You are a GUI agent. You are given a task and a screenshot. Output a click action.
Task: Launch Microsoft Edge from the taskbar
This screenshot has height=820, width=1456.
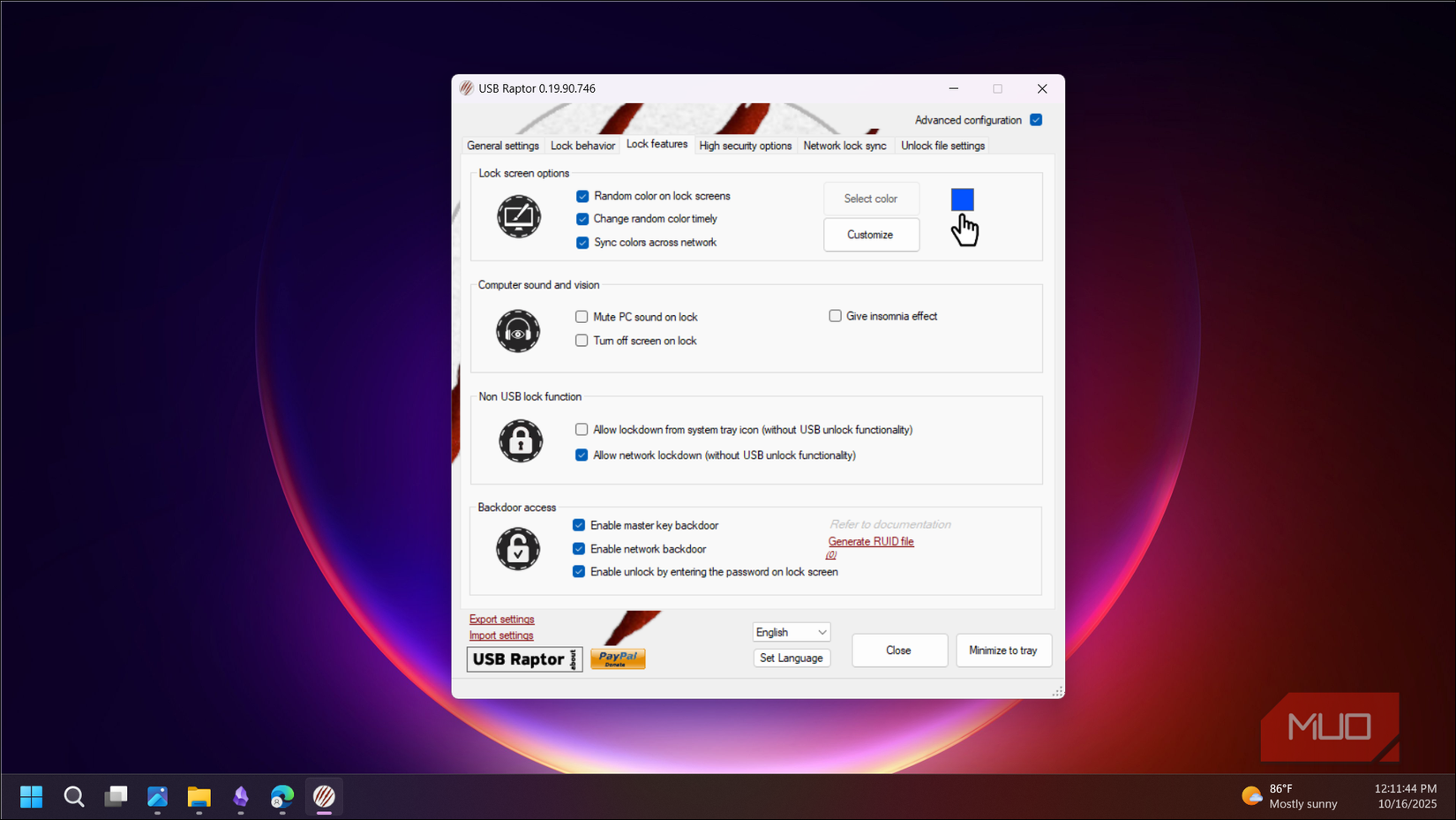282,796
